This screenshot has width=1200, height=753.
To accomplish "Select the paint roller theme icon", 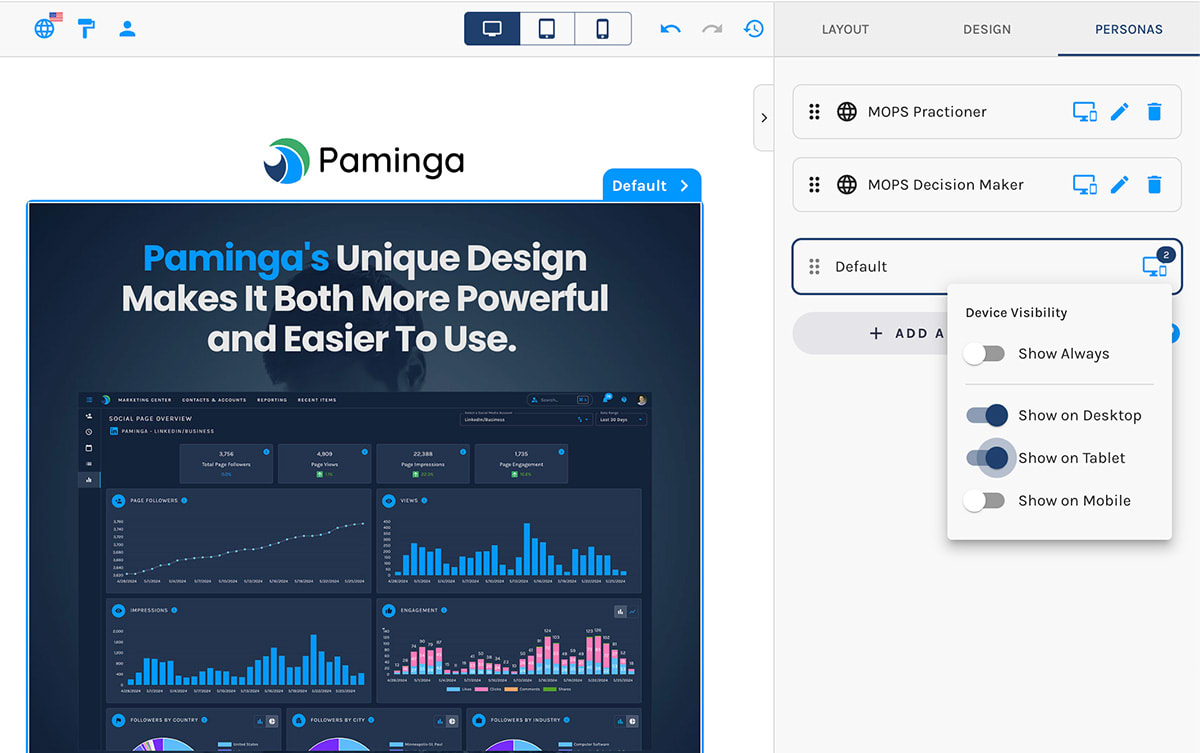I will pos(87,28).
